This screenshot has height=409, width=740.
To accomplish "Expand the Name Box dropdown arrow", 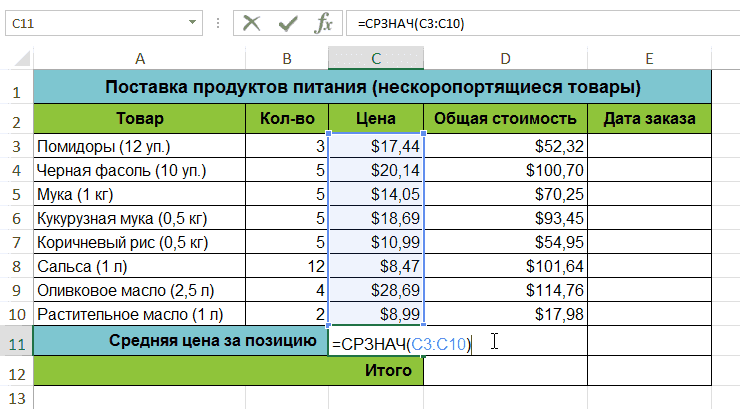I will tap(192, 23).
